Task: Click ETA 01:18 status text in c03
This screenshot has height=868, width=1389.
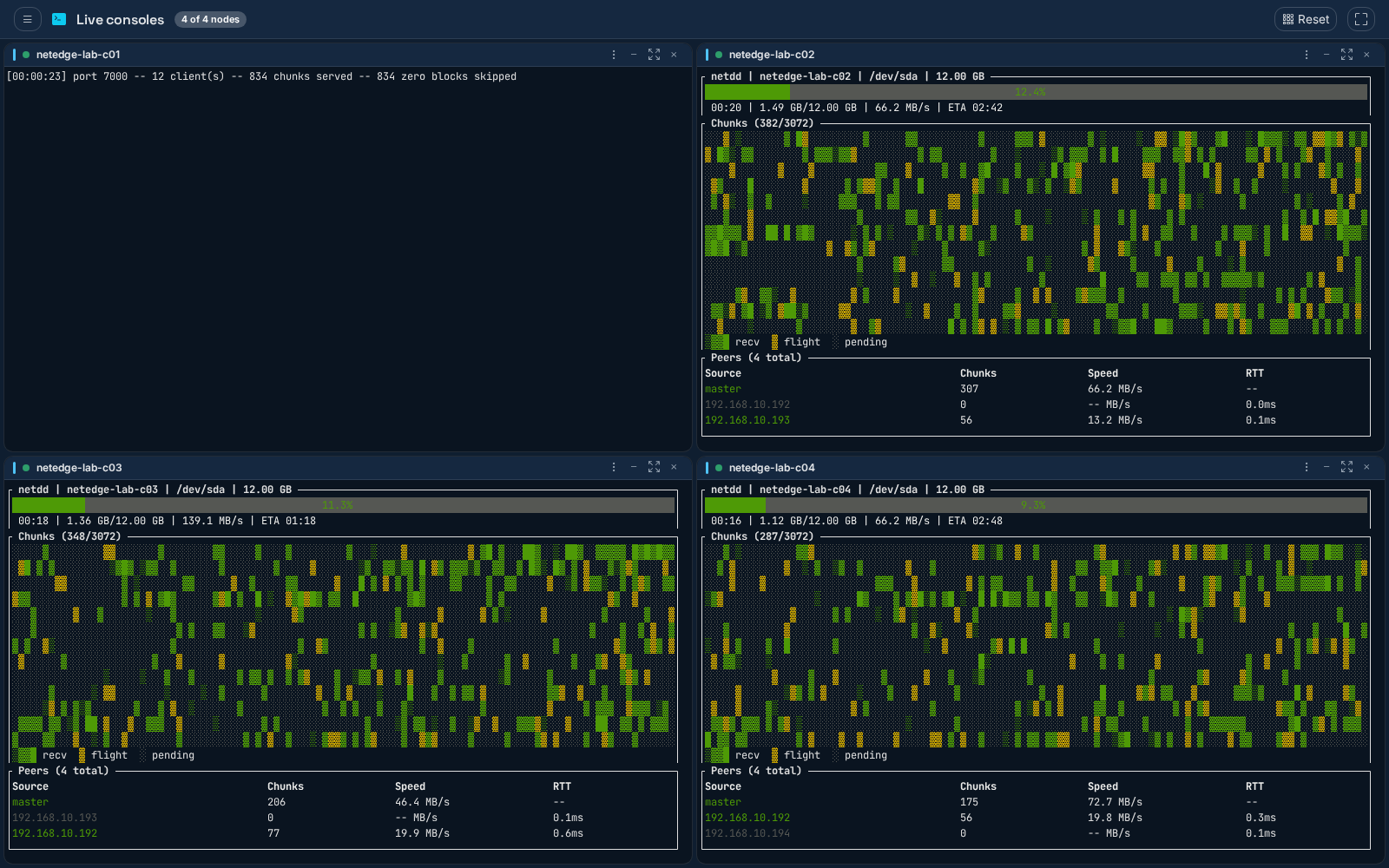Action: 288,521
